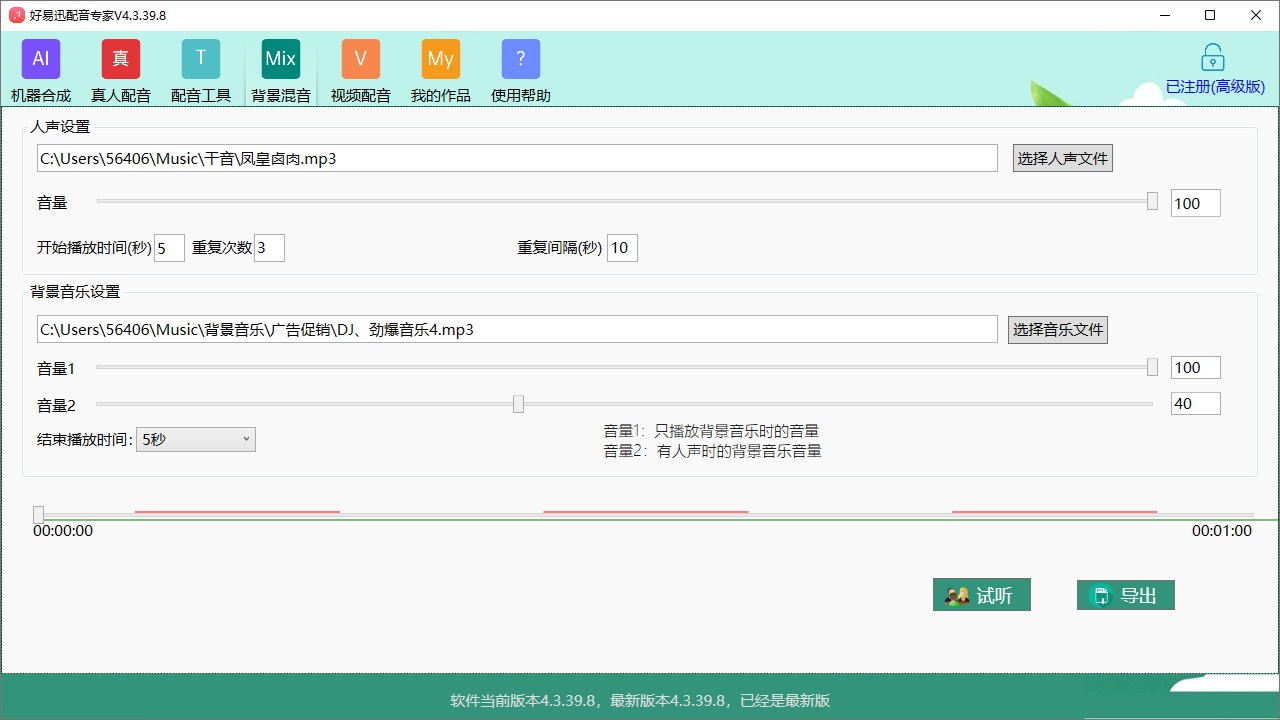The image size is (1280, 720).
Task: Click the timeline playhead marker
Action: pyautogui.click(x=37, y=513)
